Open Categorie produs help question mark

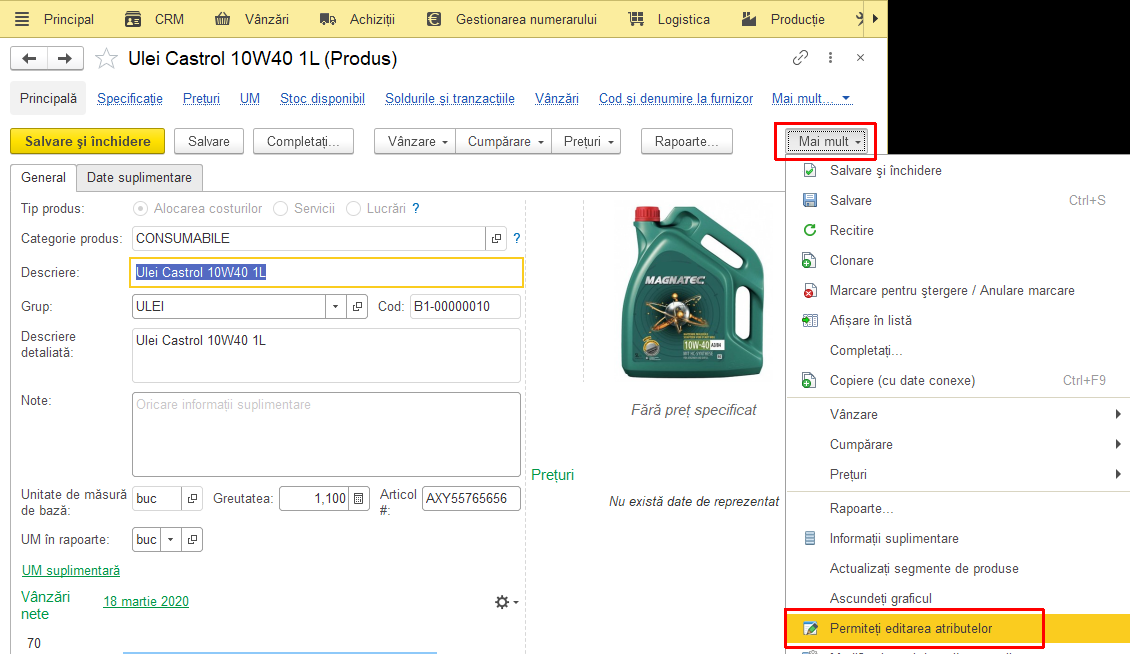tap(517, 238)
